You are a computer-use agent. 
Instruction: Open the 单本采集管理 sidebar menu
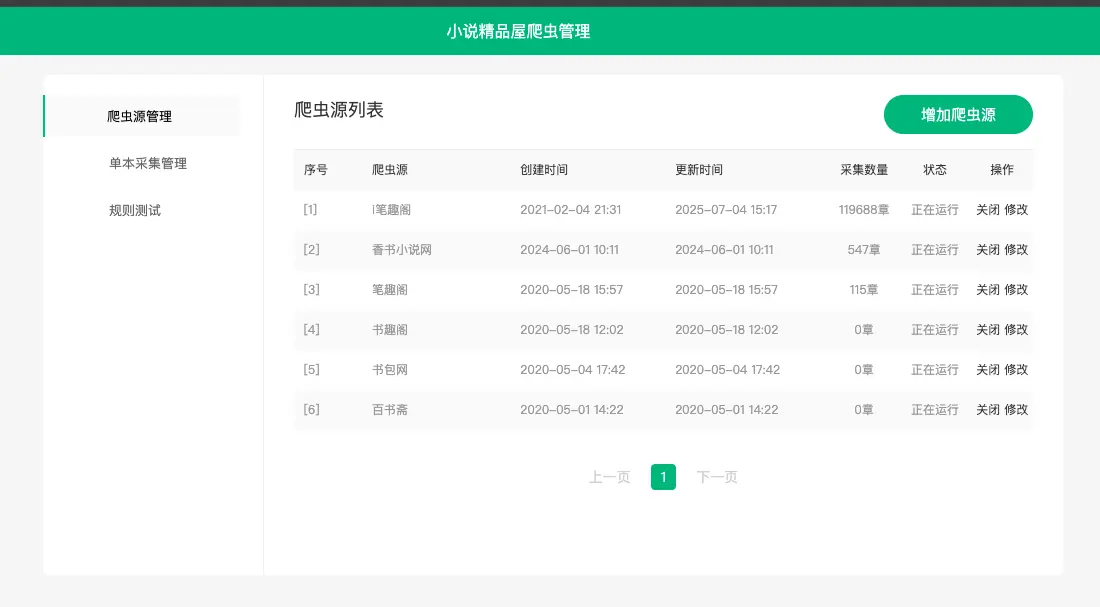coord(148,164)
